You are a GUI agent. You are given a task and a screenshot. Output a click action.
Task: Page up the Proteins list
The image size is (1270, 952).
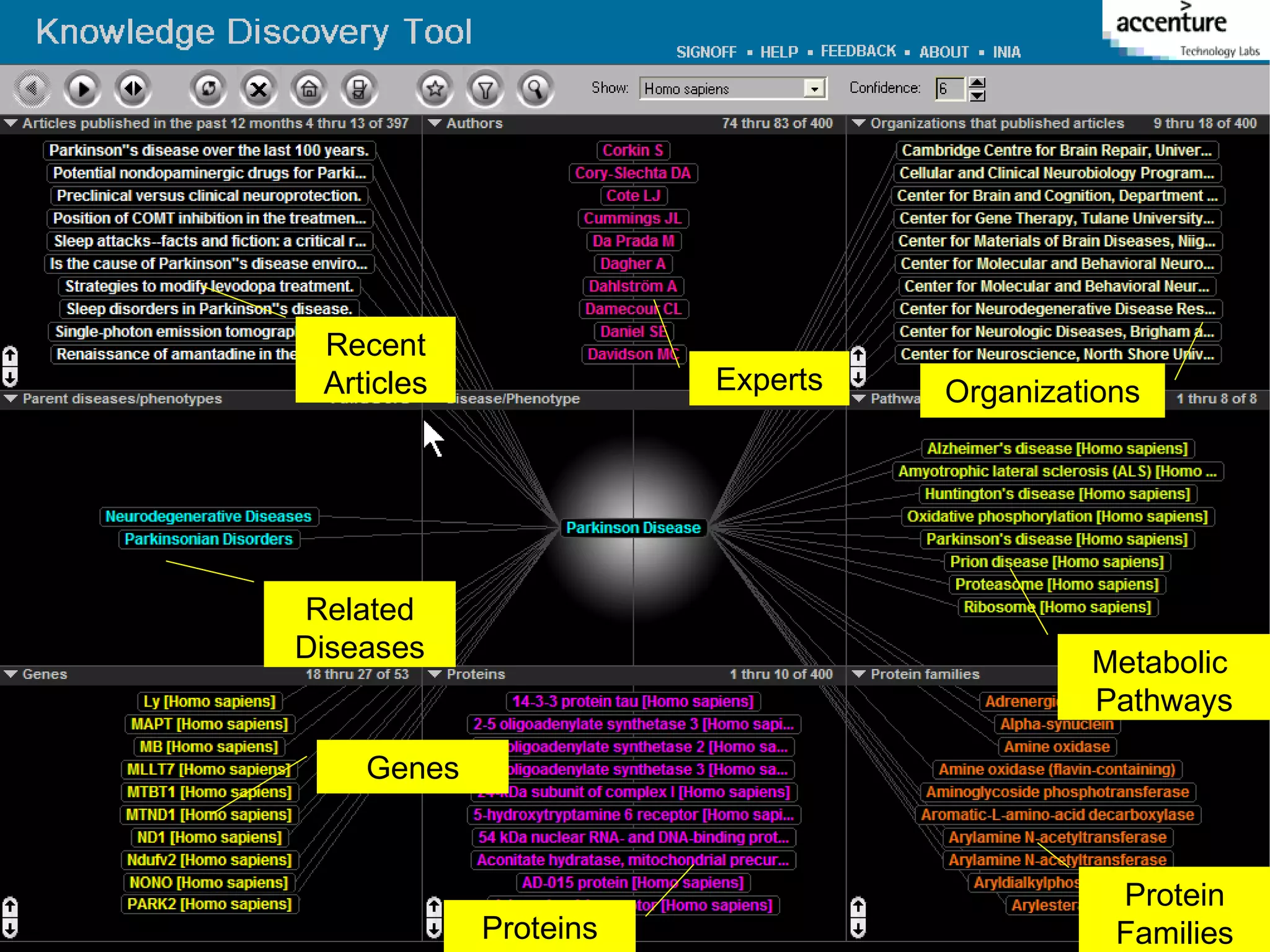tap(434, 907)
